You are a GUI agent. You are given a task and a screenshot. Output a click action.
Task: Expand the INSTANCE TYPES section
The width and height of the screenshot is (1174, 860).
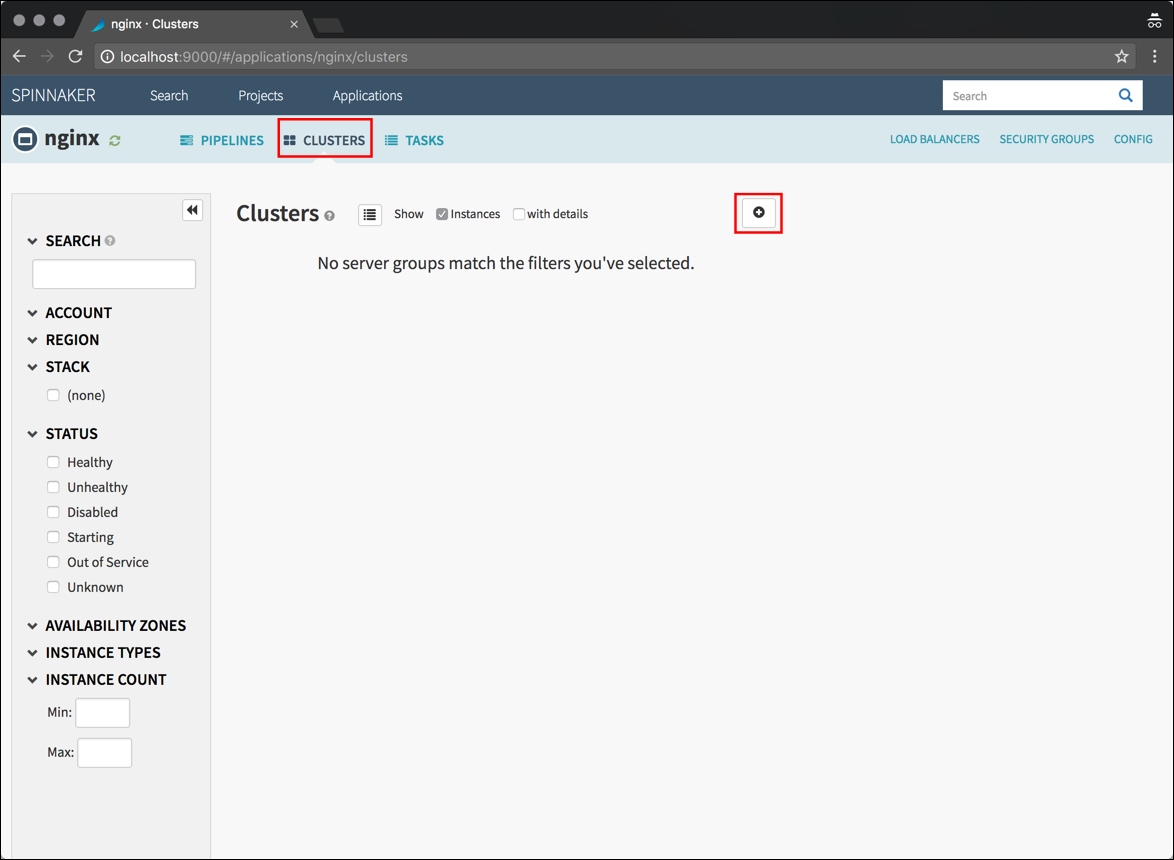pos(32,652)
